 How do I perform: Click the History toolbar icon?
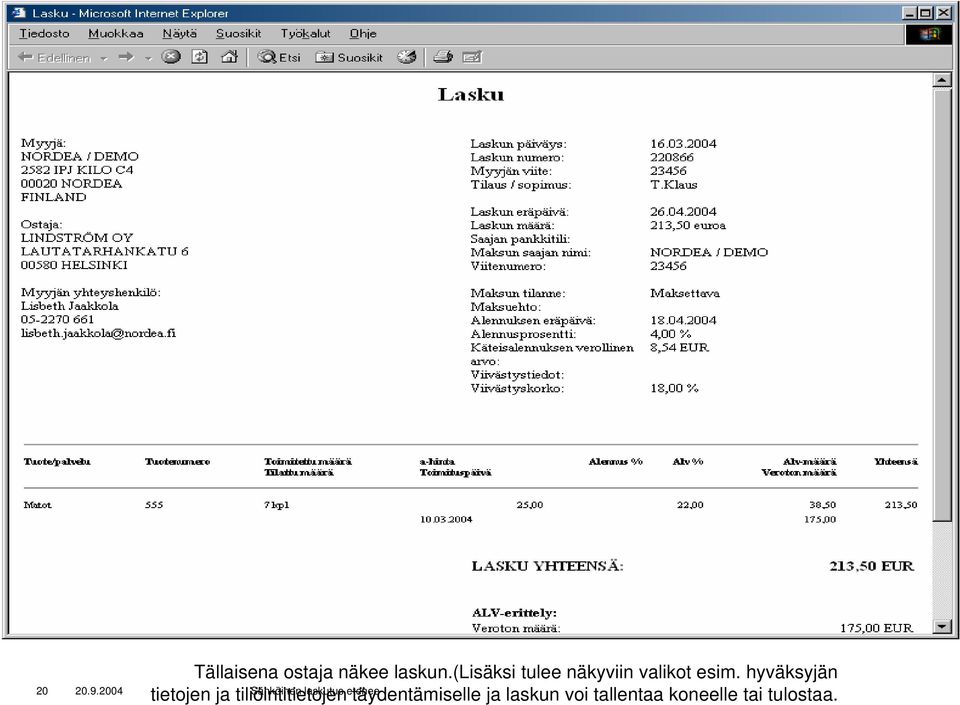pos(407,57)
